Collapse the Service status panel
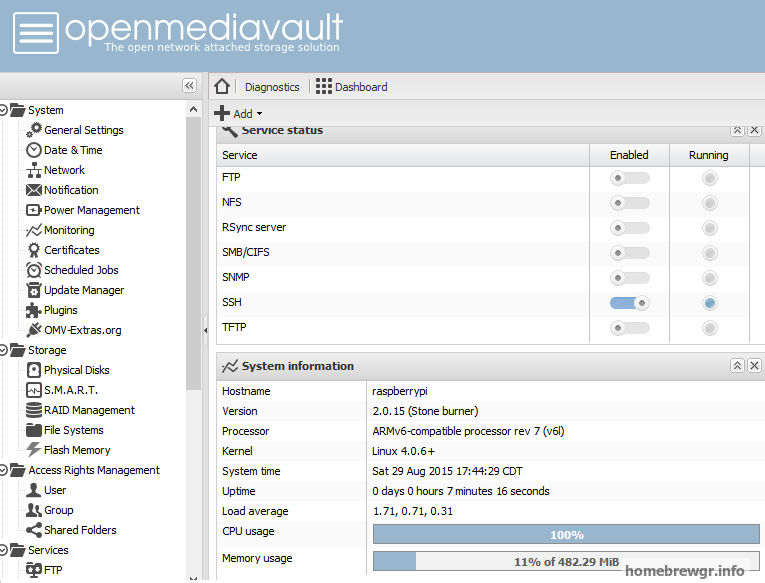The image size is (765, 583). [x=737, y=130]
